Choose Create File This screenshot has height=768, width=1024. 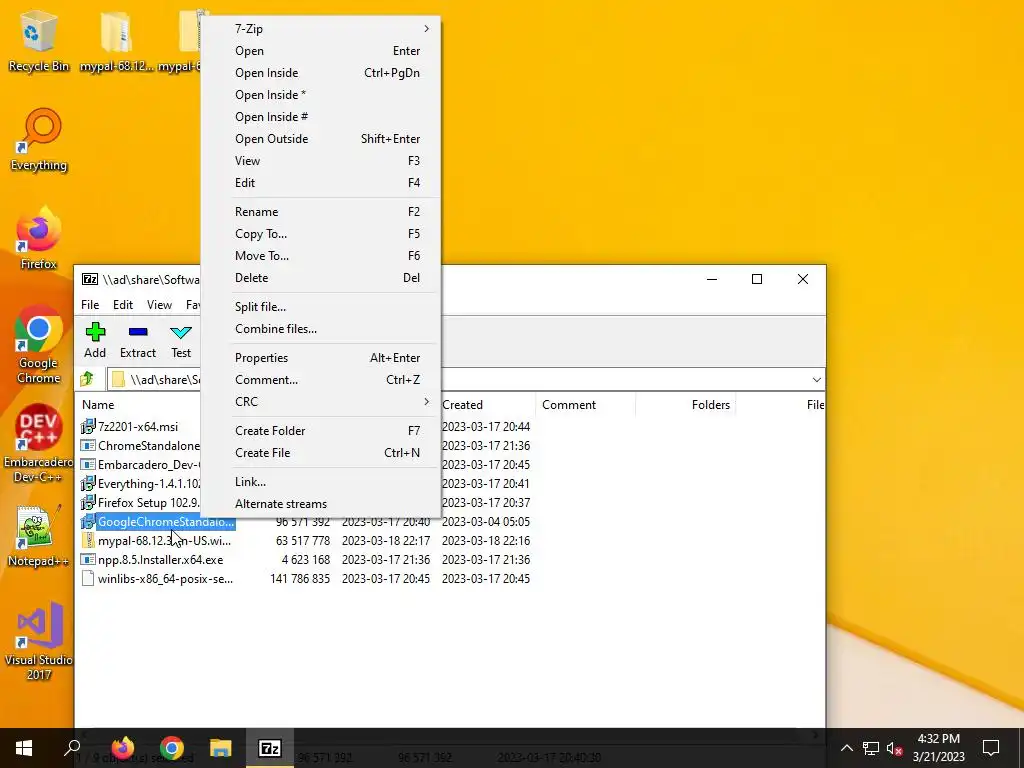pos(321,453)
